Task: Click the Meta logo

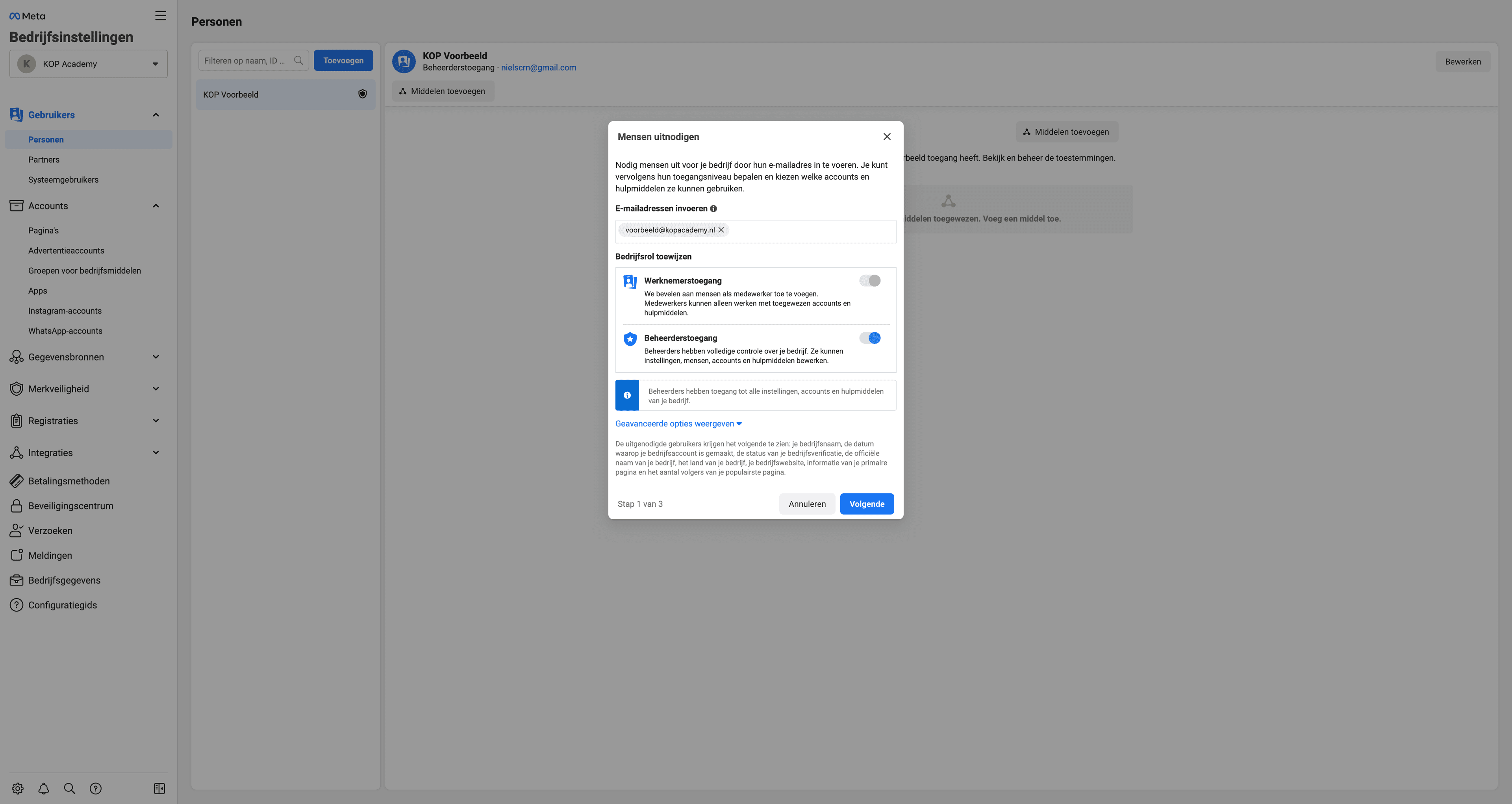Action: 27,16
